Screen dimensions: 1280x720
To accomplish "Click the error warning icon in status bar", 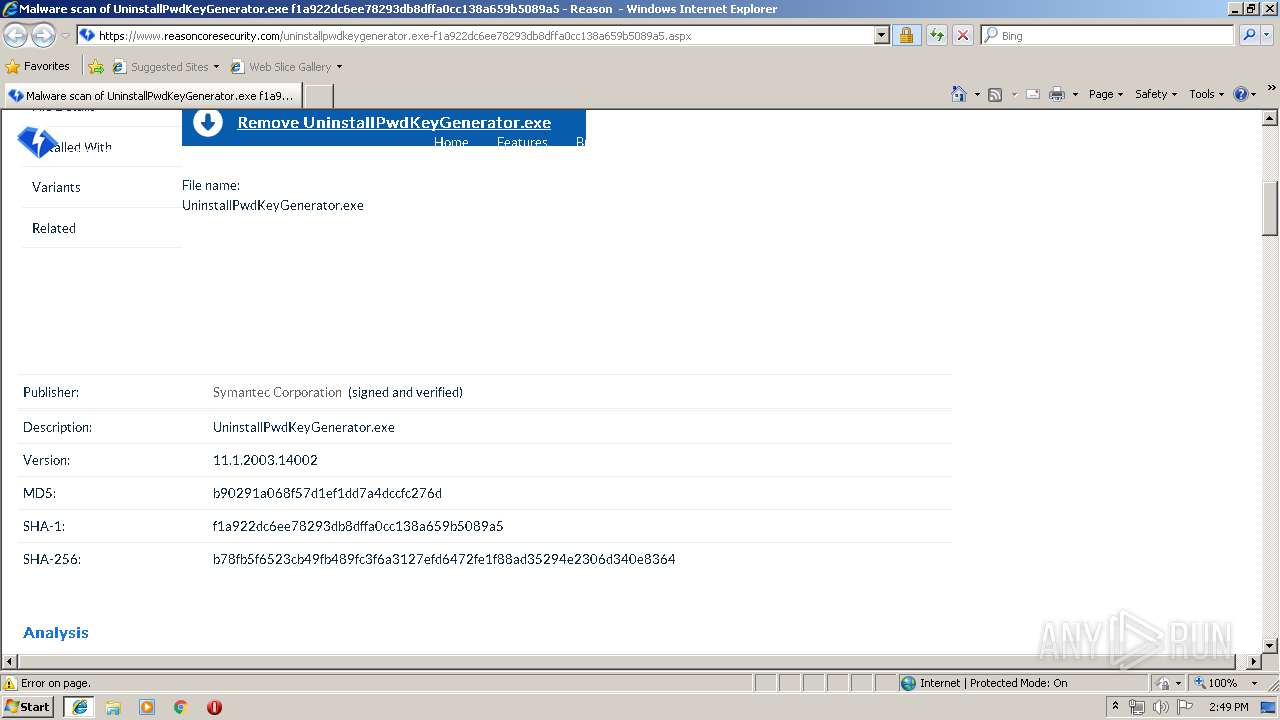I will (x=11, y=683).
